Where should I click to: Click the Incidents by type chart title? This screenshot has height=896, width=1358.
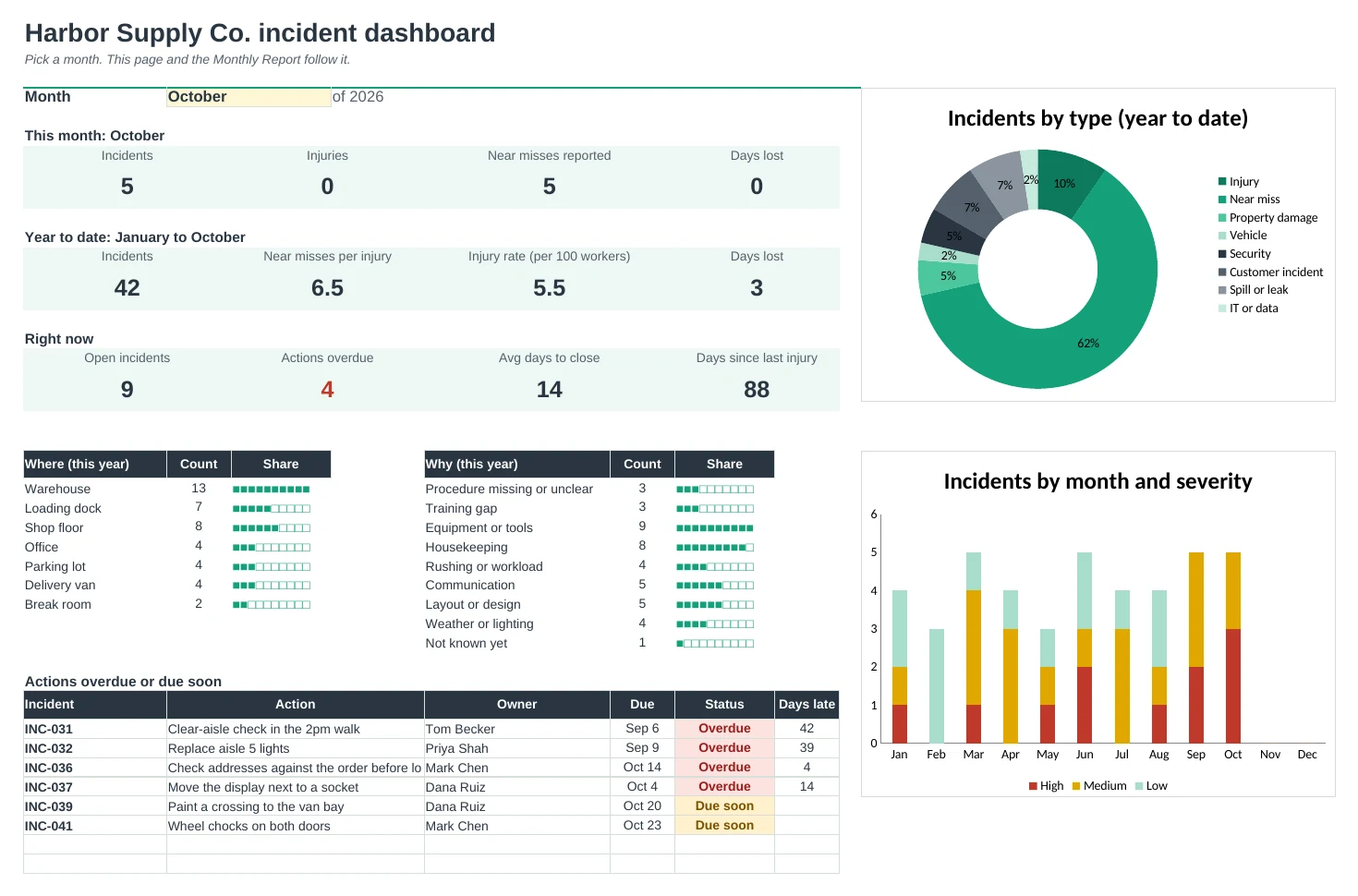[1097, 118]
